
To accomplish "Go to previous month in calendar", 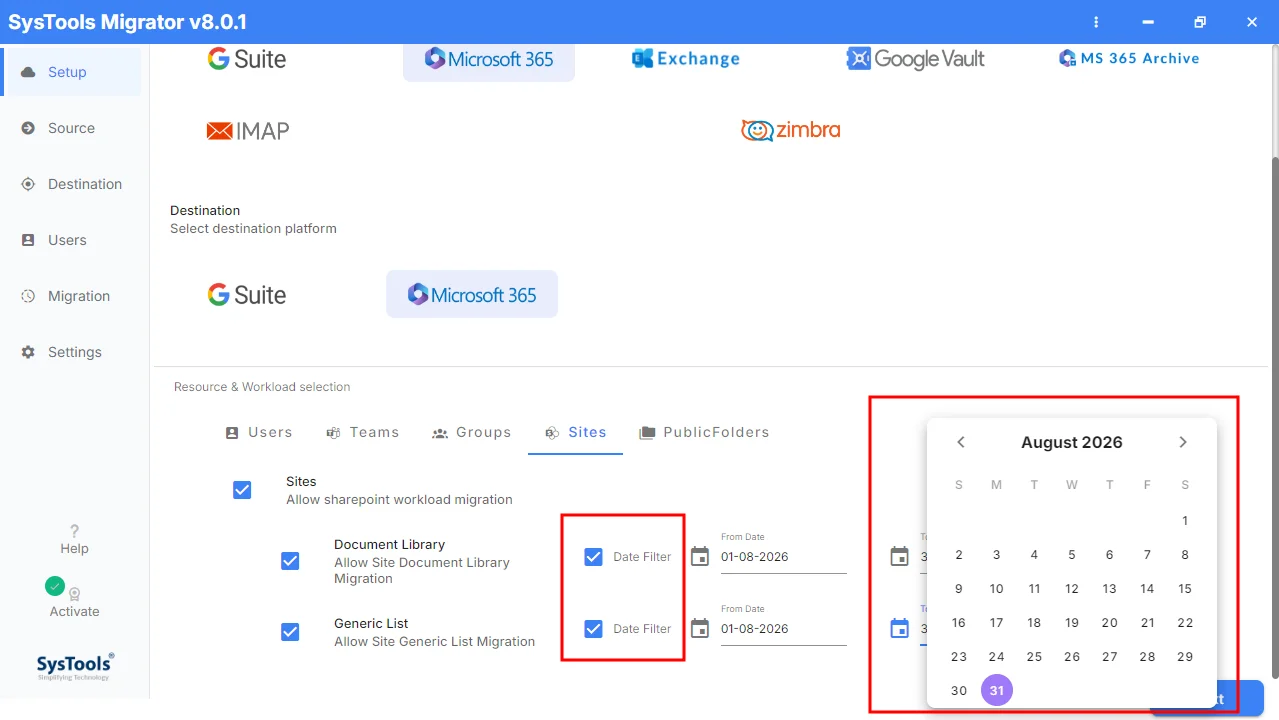I will click(x=960, y=442).
